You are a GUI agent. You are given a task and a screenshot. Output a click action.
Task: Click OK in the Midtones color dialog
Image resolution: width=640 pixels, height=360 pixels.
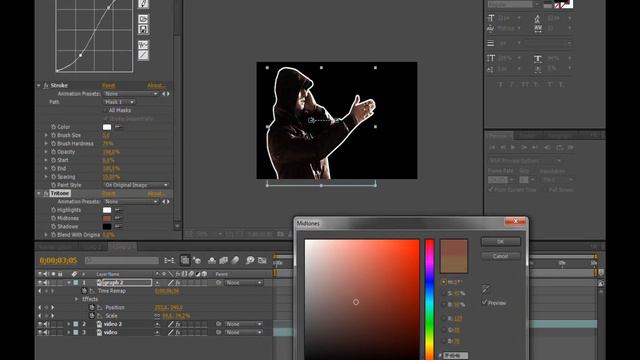point(500,242)
